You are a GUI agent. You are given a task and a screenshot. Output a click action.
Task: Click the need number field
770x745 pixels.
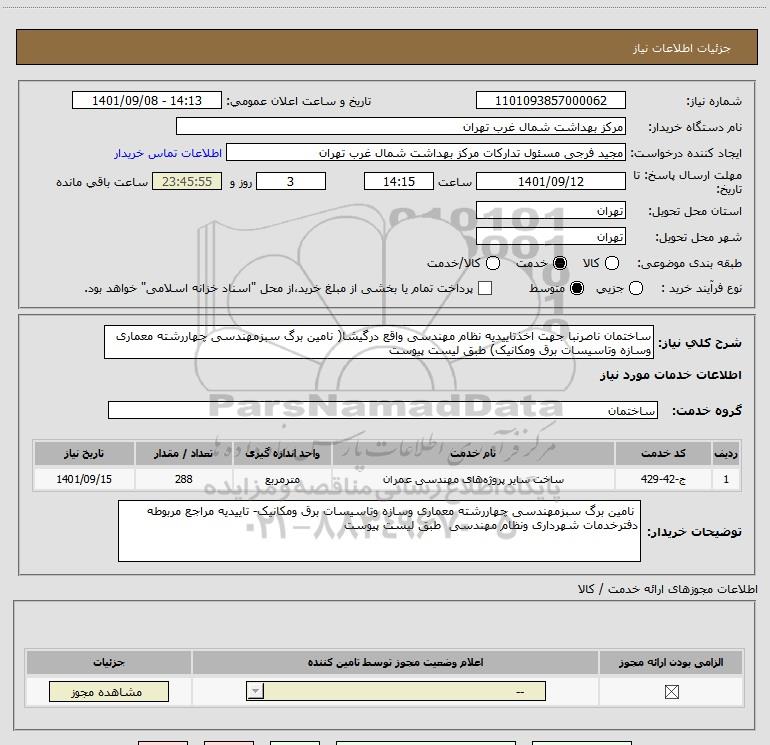coord(550,100)
